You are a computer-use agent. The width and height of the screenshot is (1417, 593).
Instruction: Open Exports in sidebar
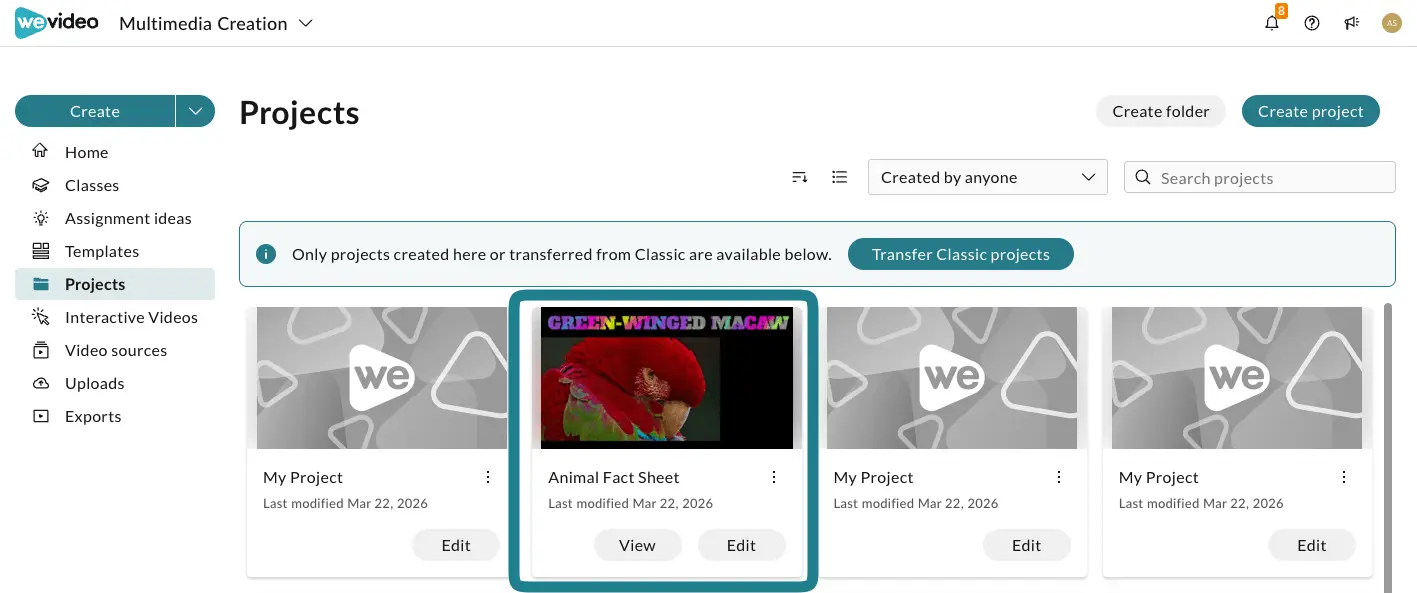tap(115, 416)
